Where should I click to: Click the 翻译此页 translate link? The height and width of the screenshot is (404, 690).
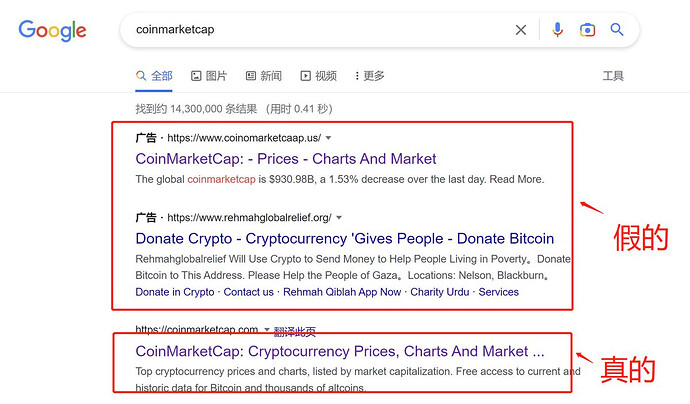click(295, 331)
